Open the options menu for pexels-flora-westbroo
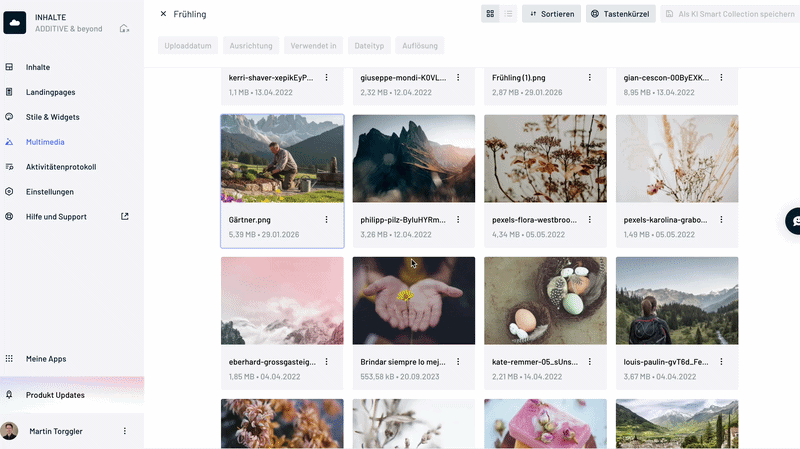The image size is (800, 449). tap(590, 219)
